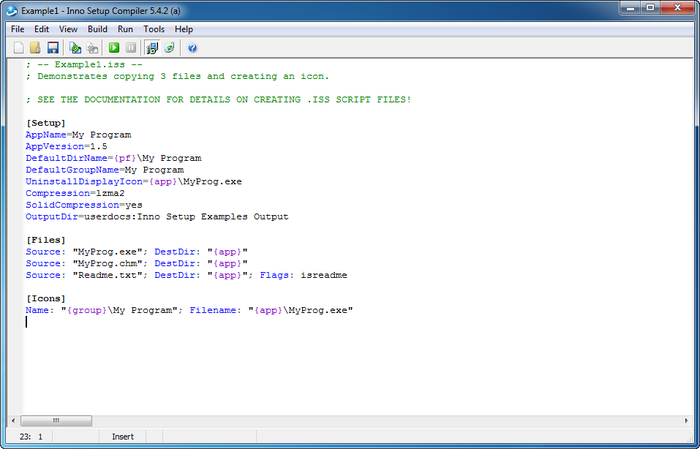The height and width of the screenshot is (449, 700).
Task: Click the Open file folder icon
Action: [x=35, y=47]
